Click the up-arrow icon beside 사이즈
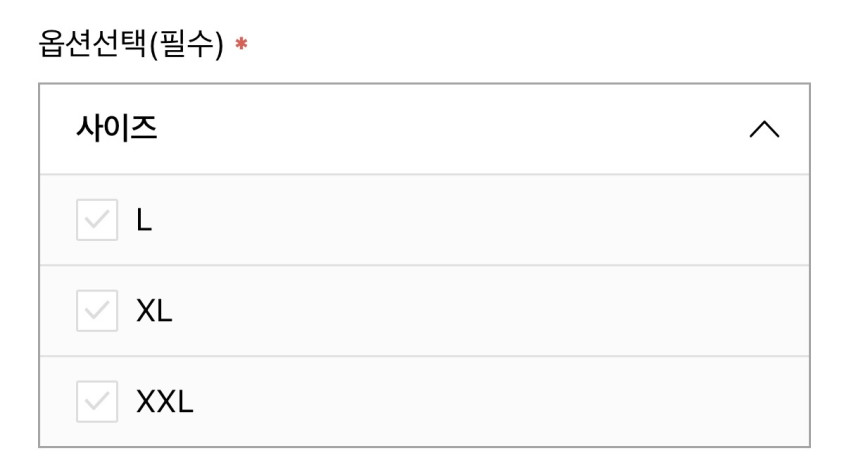The height and width of the screenshot is (458, 849). click(764, 130)
